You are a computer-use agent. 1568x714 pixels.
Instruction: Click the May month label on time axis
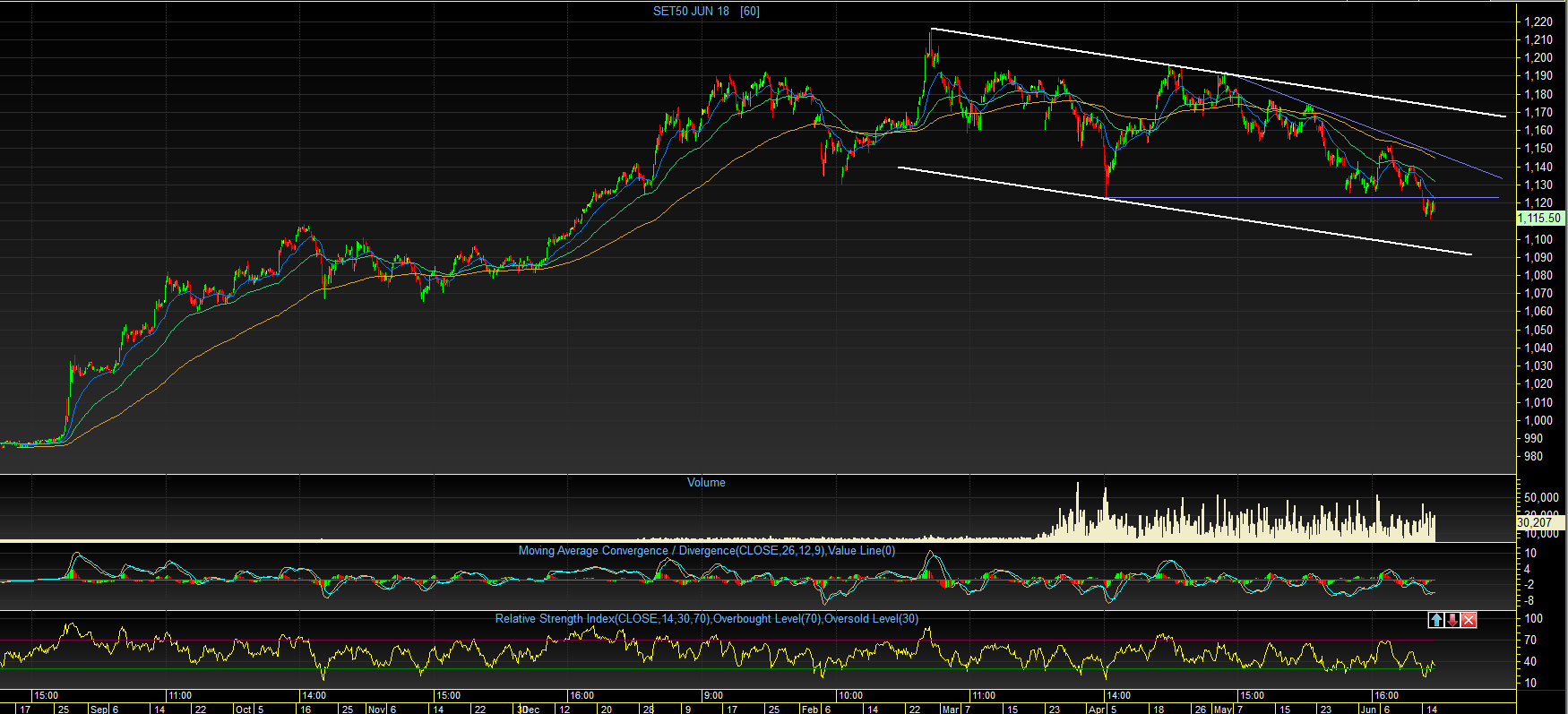(x=1223, y=709)
